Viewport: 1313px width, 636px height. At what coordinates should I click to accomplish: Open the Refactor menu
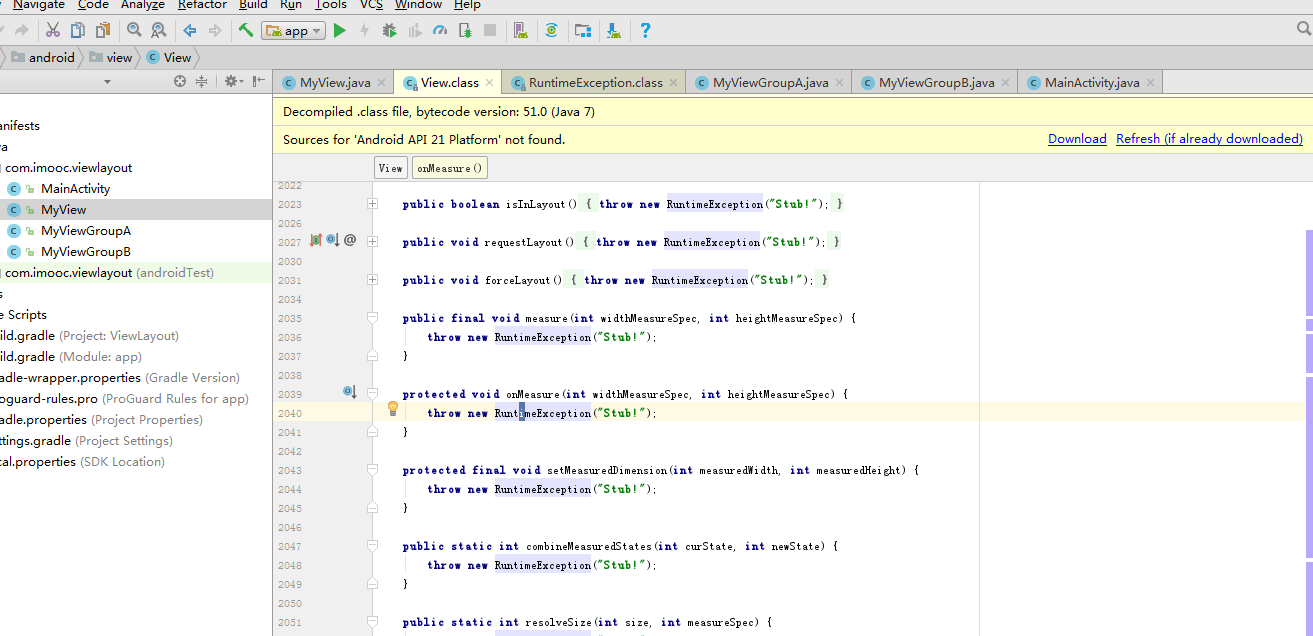202,5
